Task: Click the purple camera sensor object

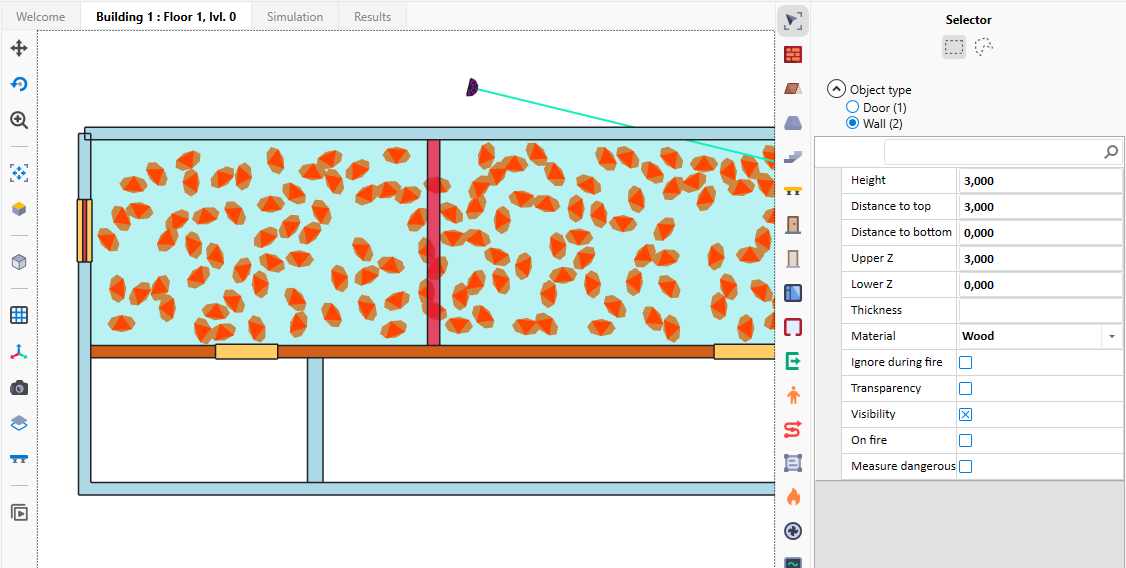Action: point(472,88)
